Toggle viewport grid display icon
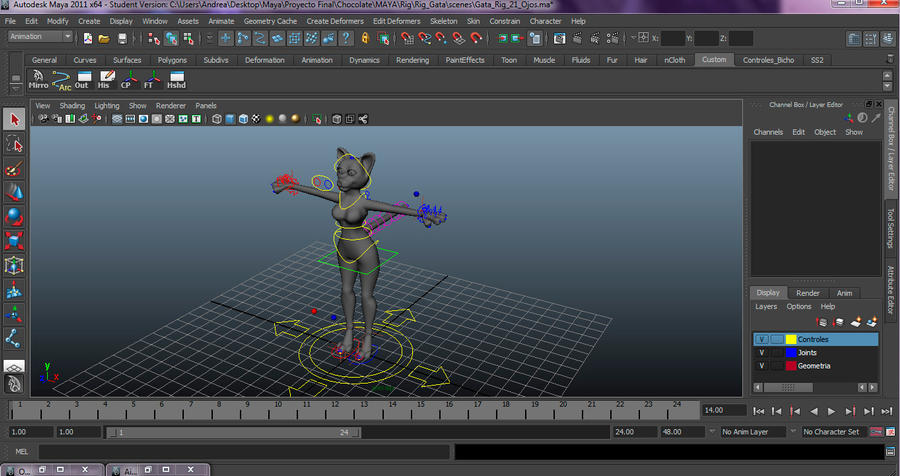 (x=117, y=119)
